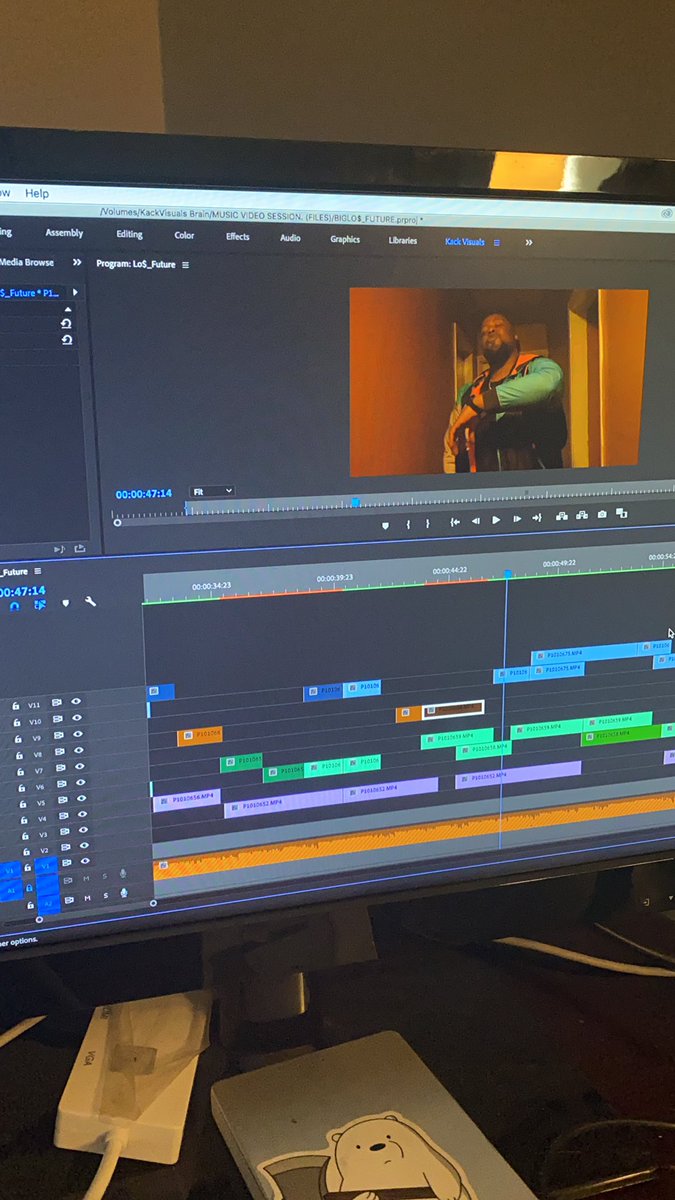Select the outlined clip on track V10
This screenshot has height=1200, width=675.
pos(453,709)
